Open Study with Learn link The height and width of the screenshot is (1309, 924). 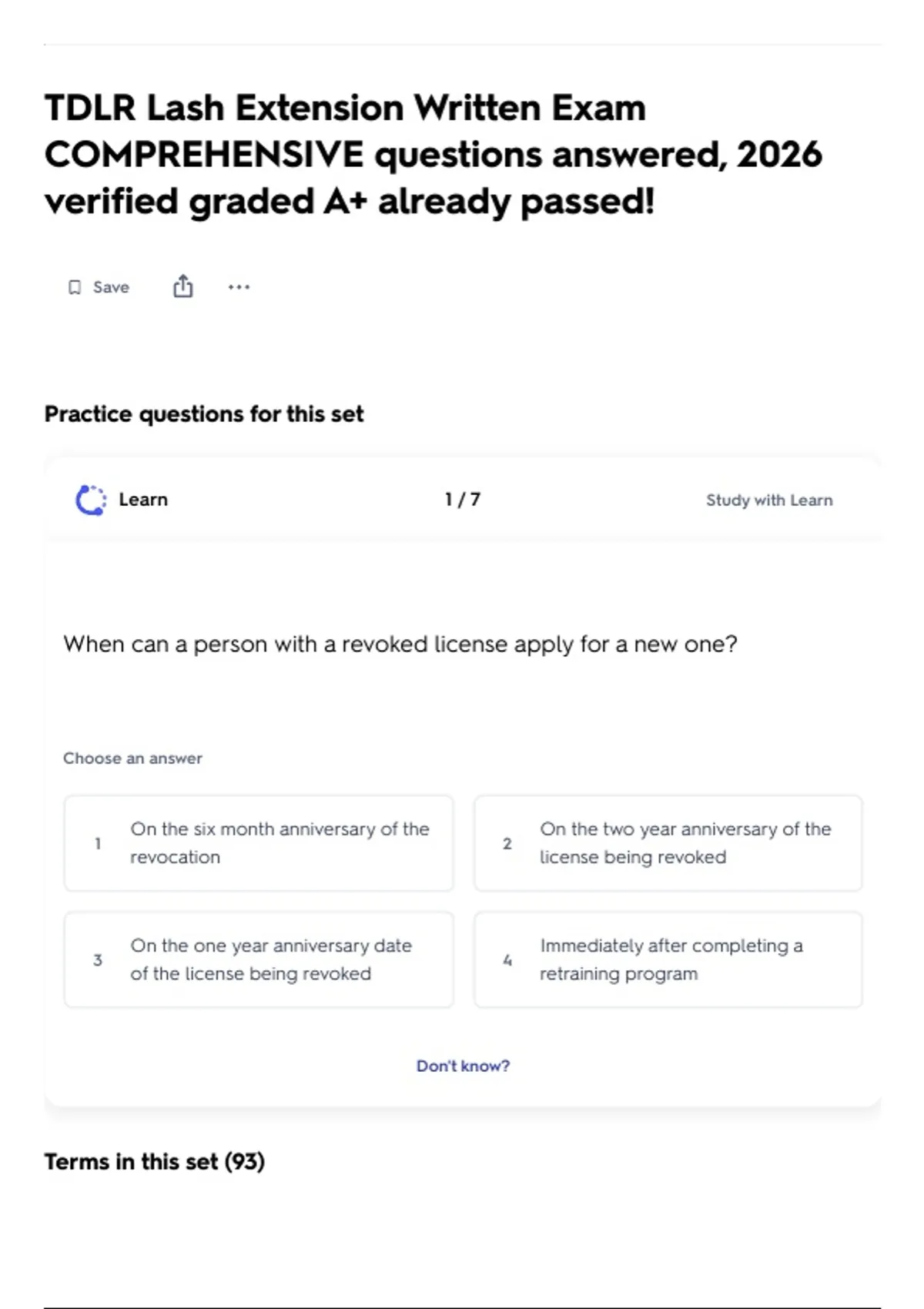(x=769, y=500)
